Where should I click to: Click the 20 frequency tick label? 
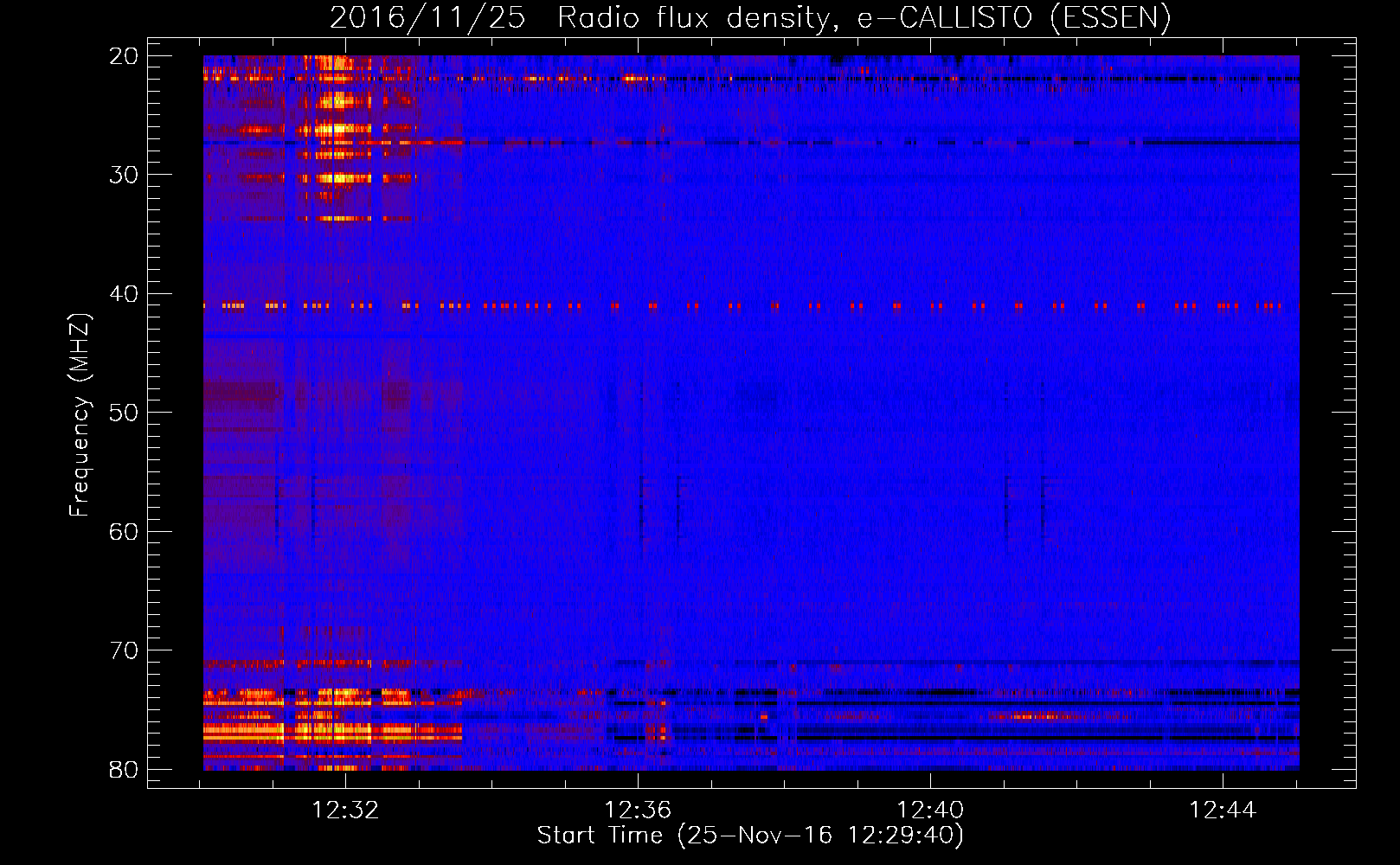tap(124, 56)
